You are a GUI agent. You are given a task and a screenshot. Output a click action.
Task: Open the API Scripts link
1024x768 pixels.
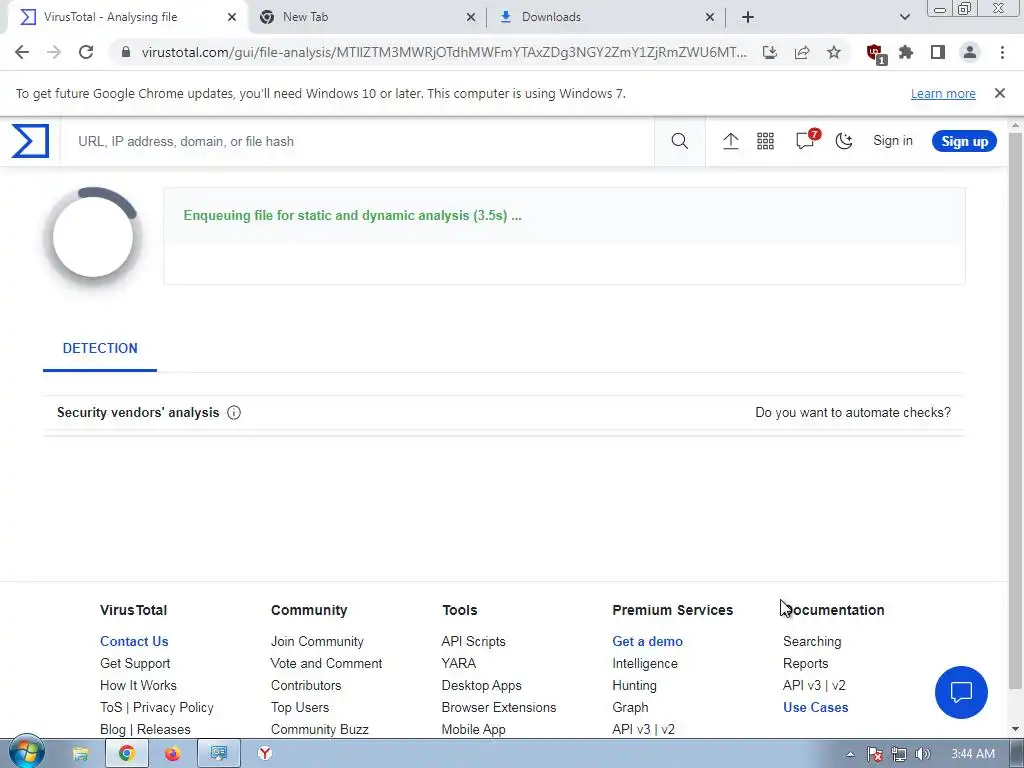[x=473, y=641]
